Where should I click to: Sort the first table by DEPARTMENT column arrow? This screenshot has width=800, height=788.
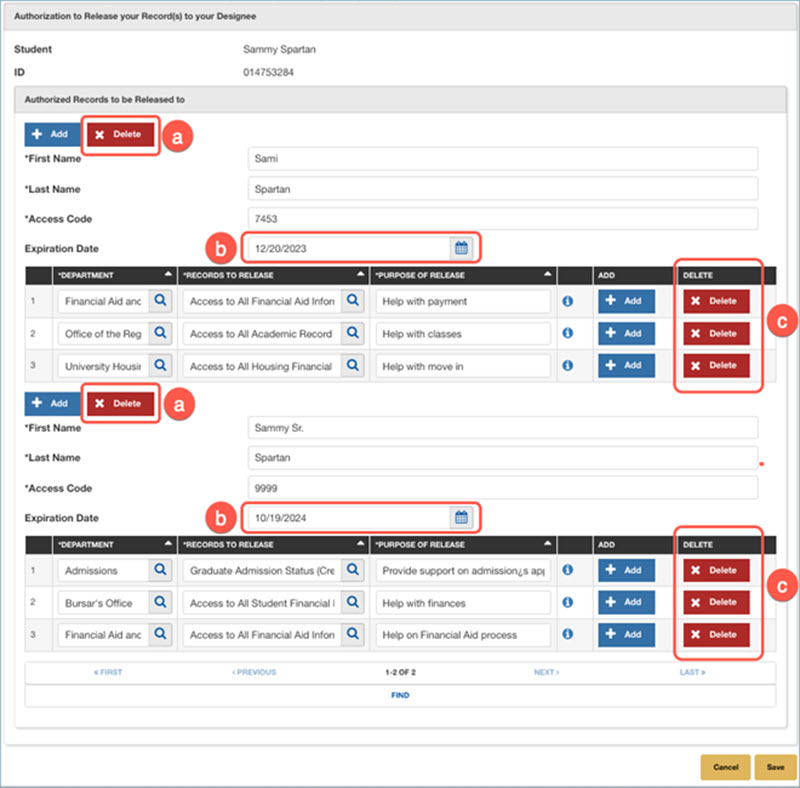[167, 274]
